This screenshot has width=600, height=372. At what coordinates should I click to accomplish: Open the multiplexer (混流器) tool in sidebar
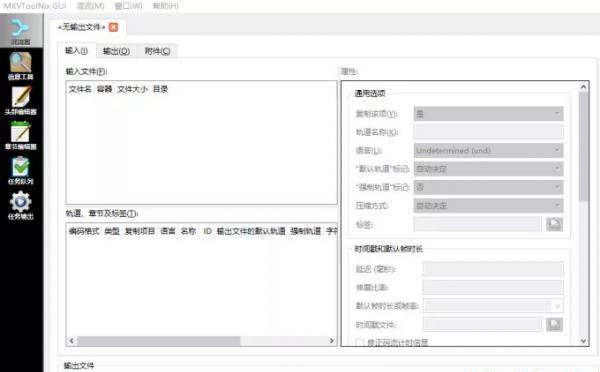21,31
